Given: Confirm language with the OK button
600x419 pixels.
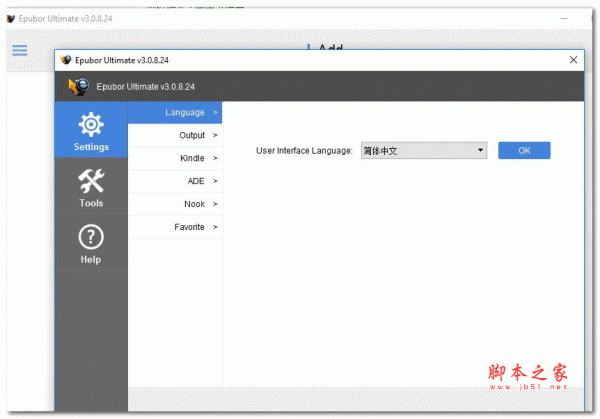Looking at the screenshot, I should tap(524, 150).
